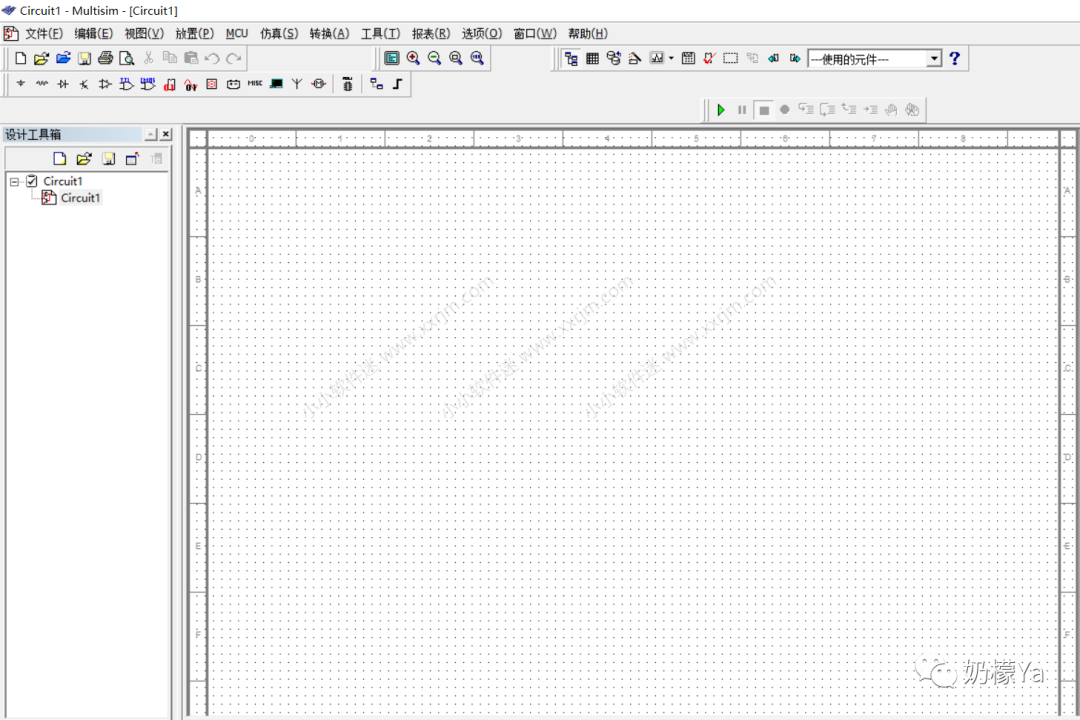Click the Undo arrow icon
This screenshot has height=720, width=1080.
point(212,59)
